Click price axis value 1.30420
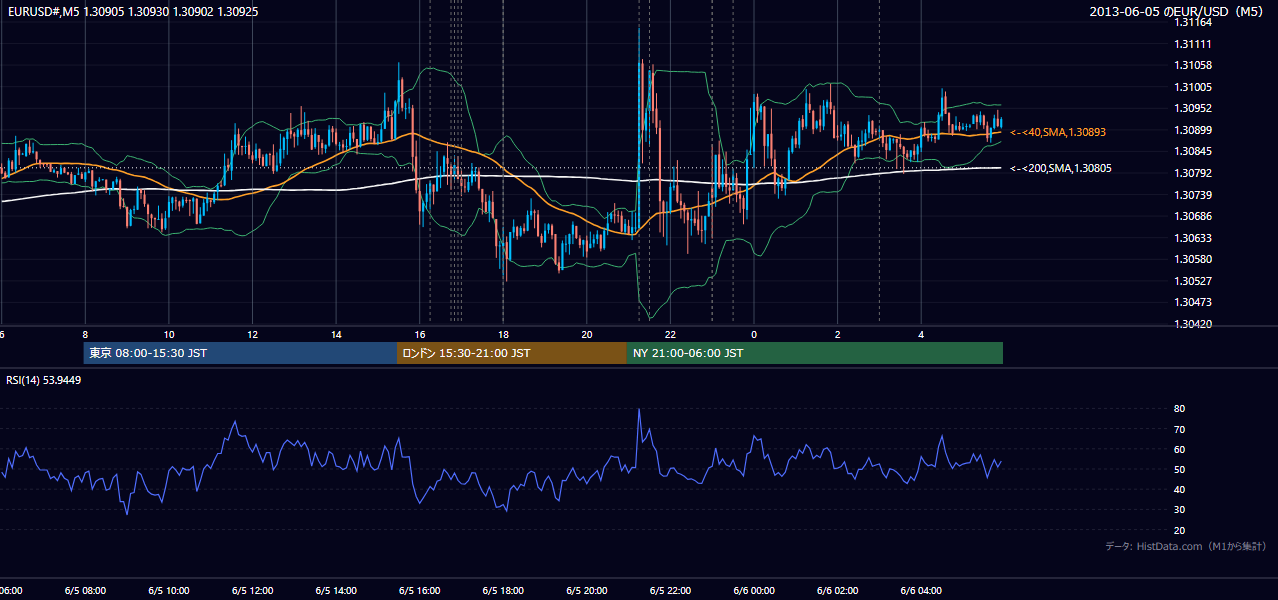This screenshot has height=600, width=1278. [x=1194, y=324]
